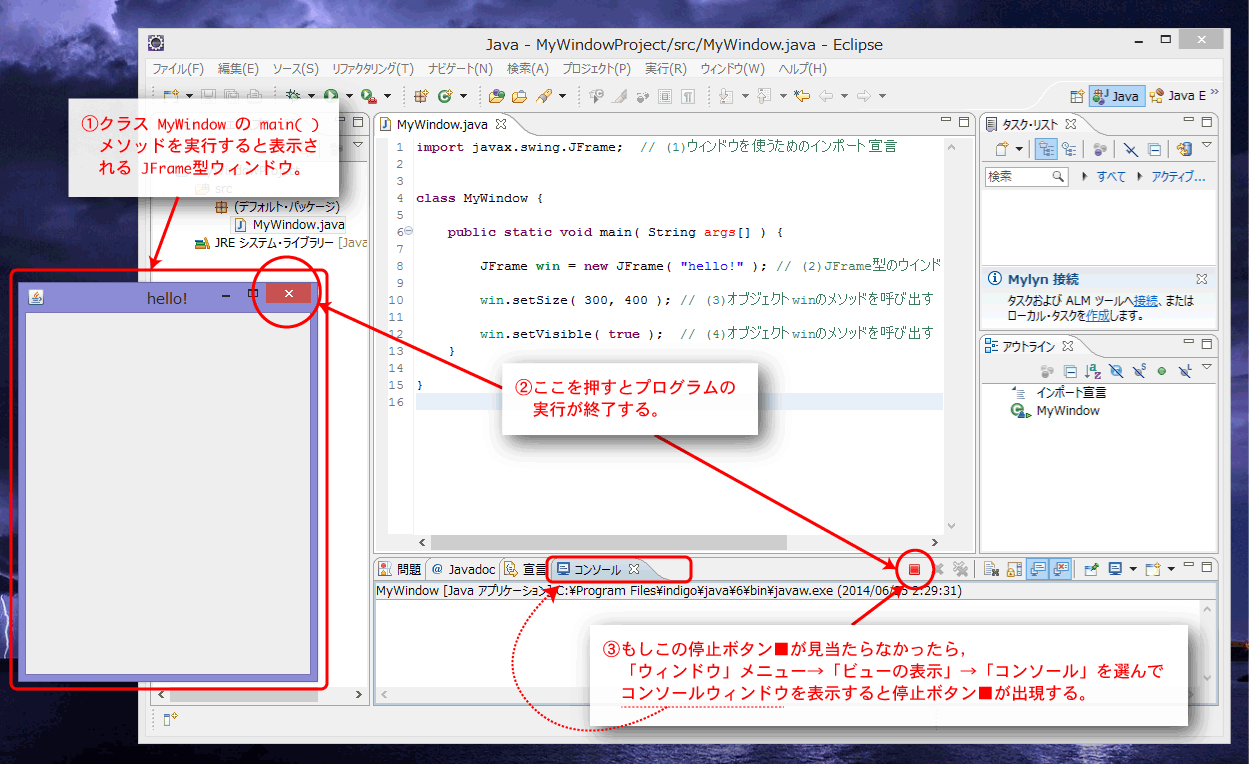1249x764 pixels.
Task: Click the アクティブ... link in Task List
Action: click(1178, 176)
